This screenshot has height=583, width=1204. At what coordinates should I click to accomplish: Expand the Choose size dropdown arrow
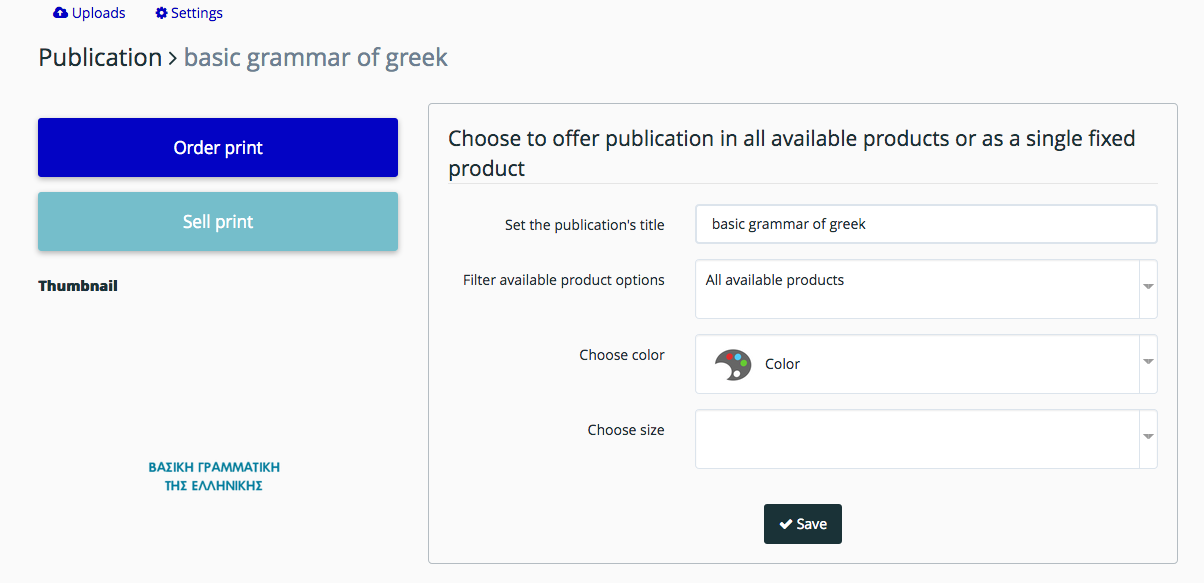click(x=1148, y=437)
